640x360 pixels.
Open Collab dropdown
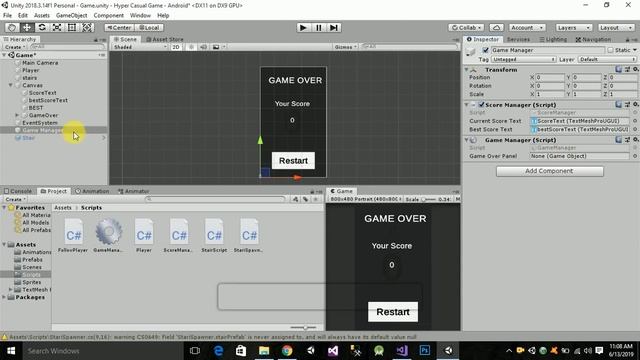click(x=466, y=27)
